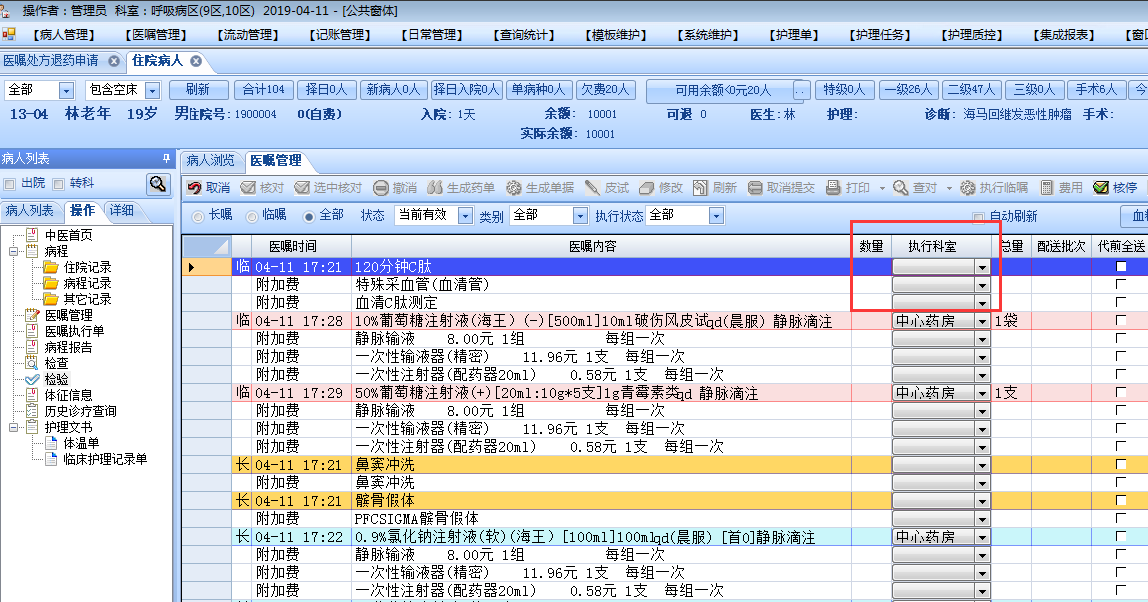
Task: Click the 选中核对 icon
Action: (x=302, y=188)
